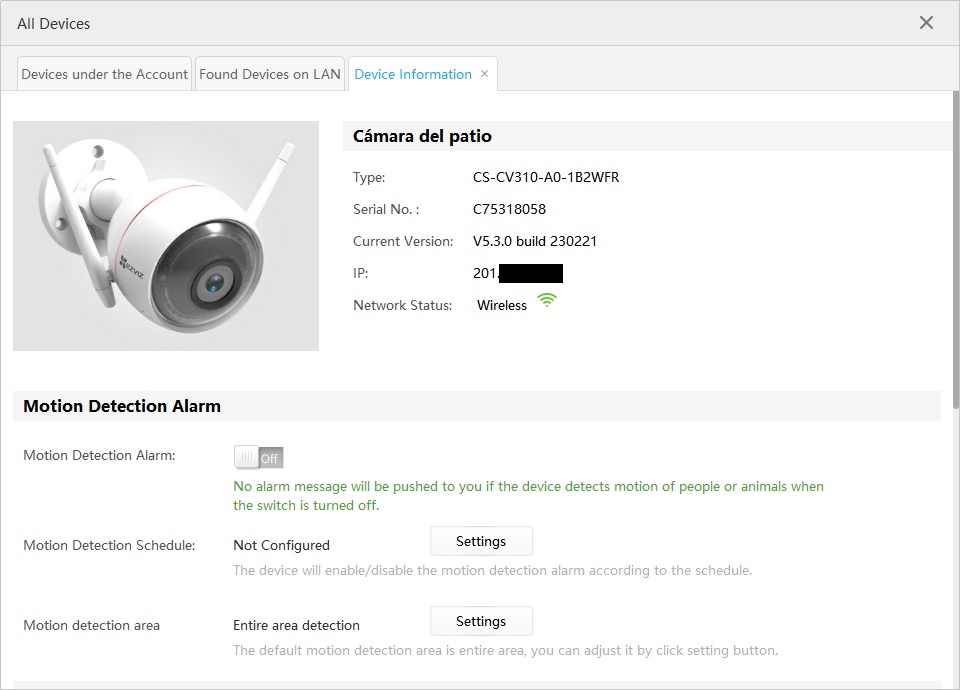Click the vertical scrollbar on the right
Viewport: 960px width, 690px height.
click(x=954, y=250)
